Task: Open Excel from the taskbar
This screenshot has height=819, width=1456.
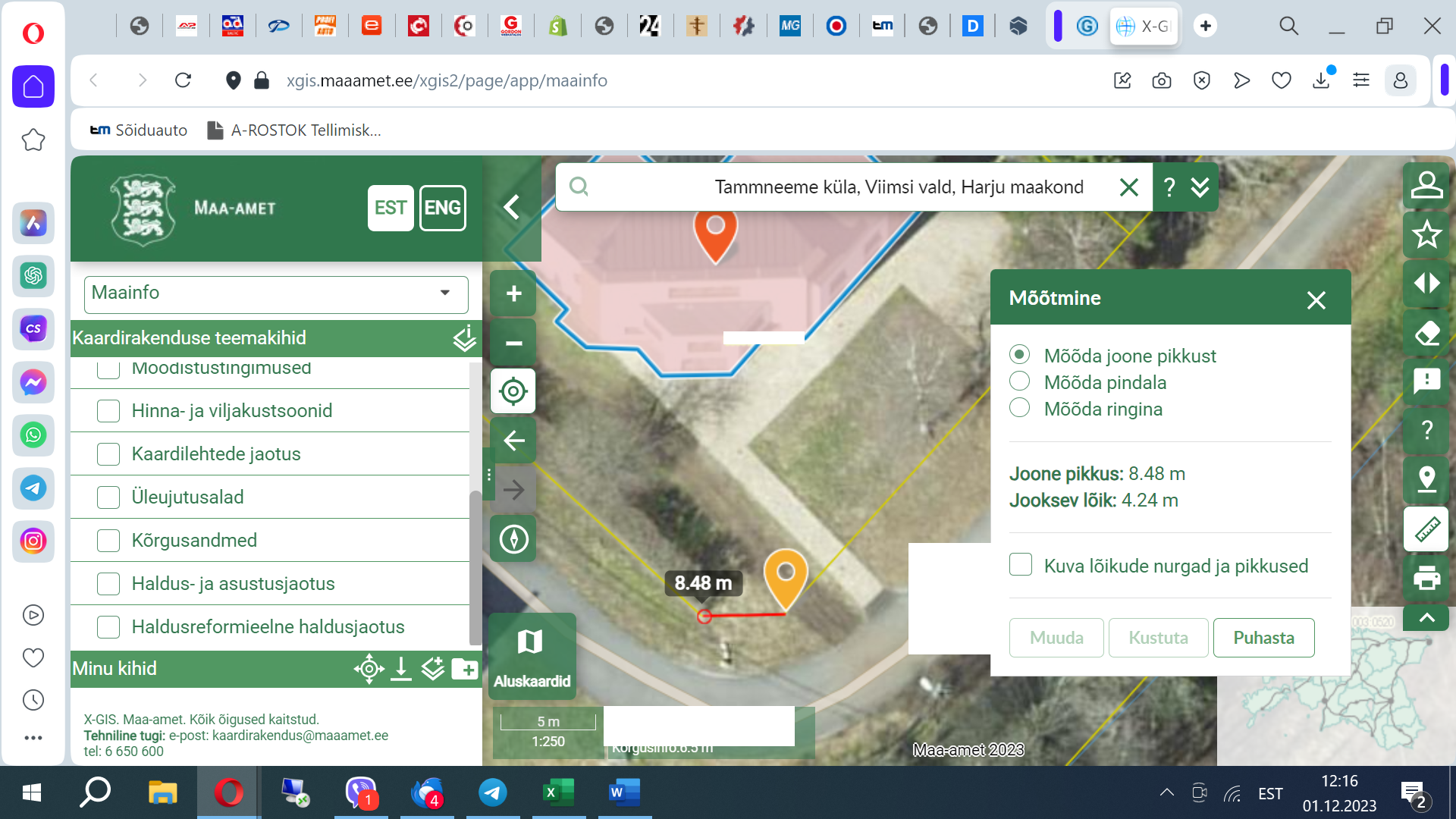Action: pyautogui.click(x=559, y=793)
